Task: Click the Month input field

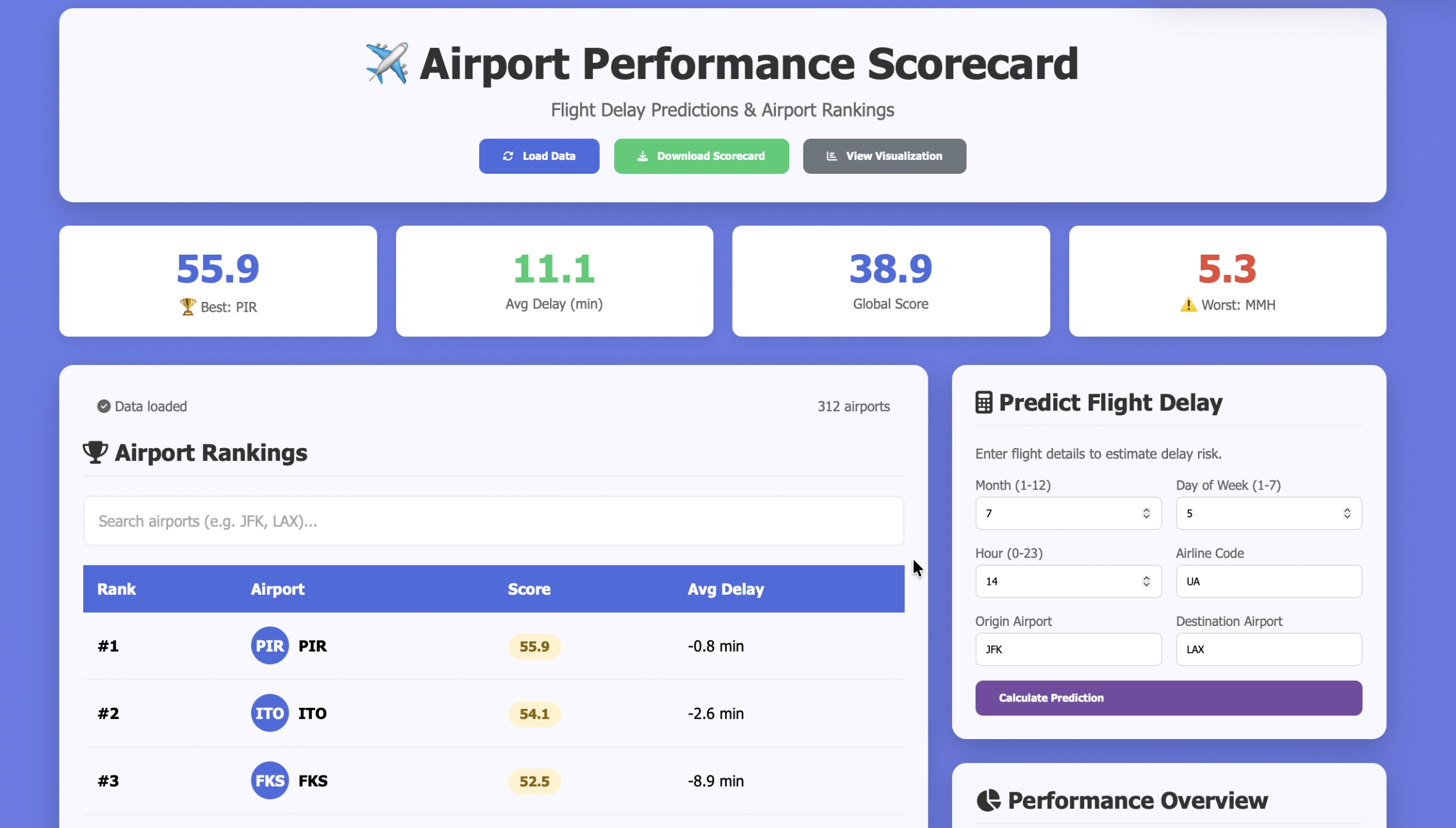Action: pos(1068,513)
